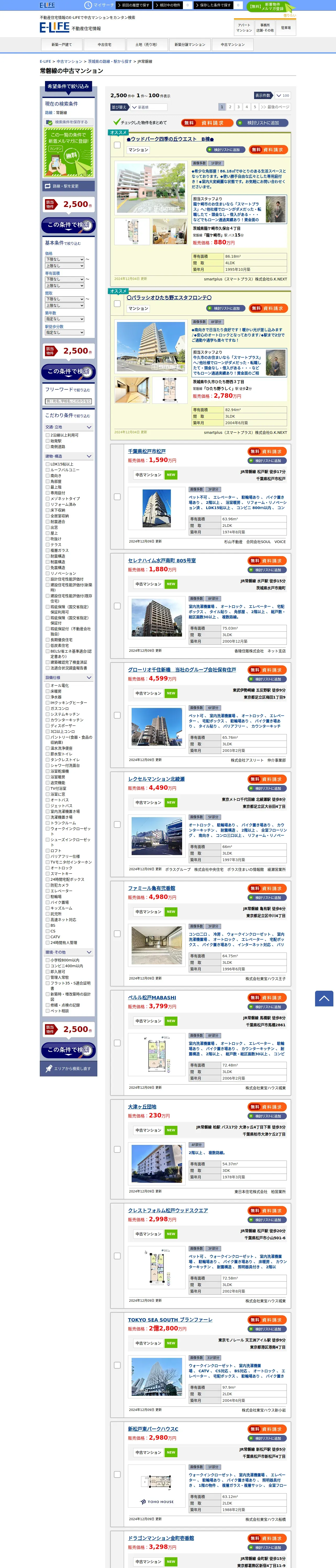Click the メルマガ登録 newsletter banner in the sidebar
The width and height of the screenshot is (336, 1568).
click(x=68, y=152)
